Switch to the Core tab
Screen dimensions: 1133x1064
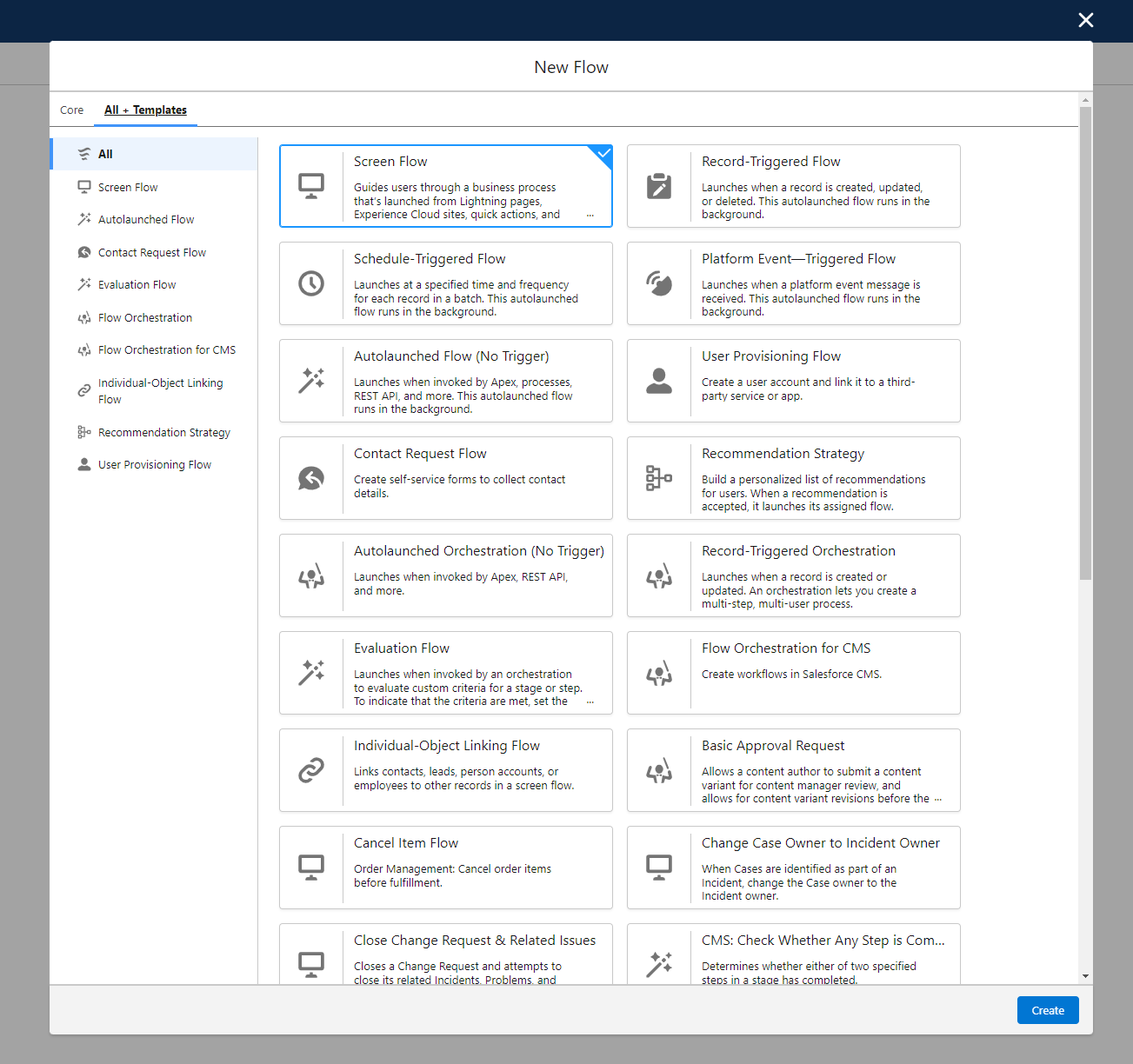(x=72, y=110)
